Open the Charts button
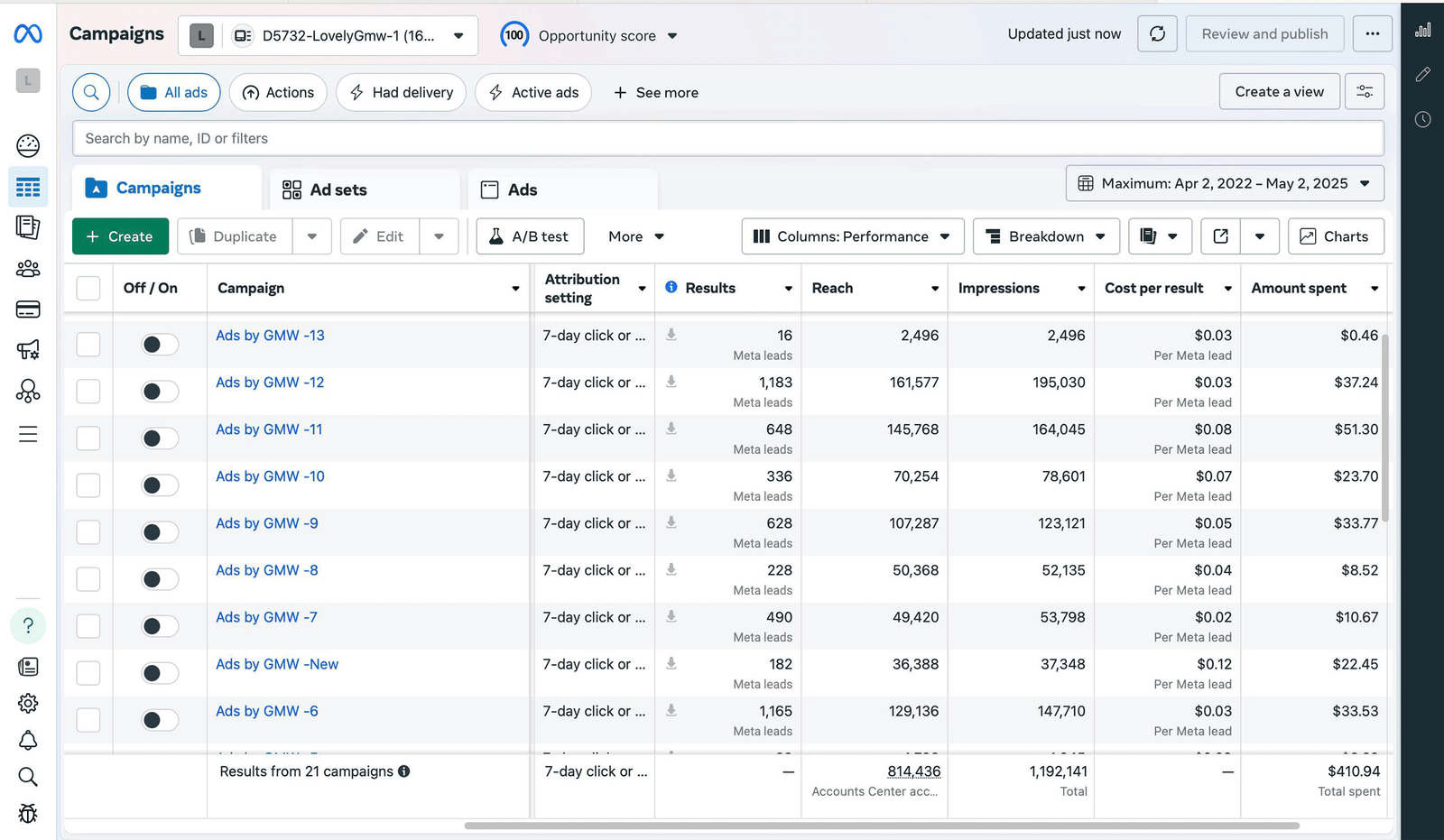The height and width of the screenshot is (840, 1444). pos(1336,236)
